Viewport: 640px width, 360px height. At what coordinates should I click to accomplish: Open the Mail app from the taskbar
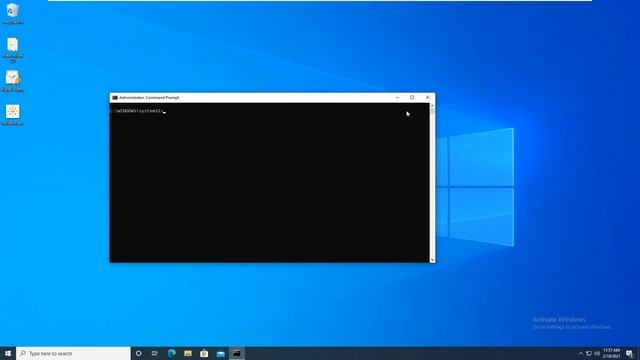[x=220, y=353]
